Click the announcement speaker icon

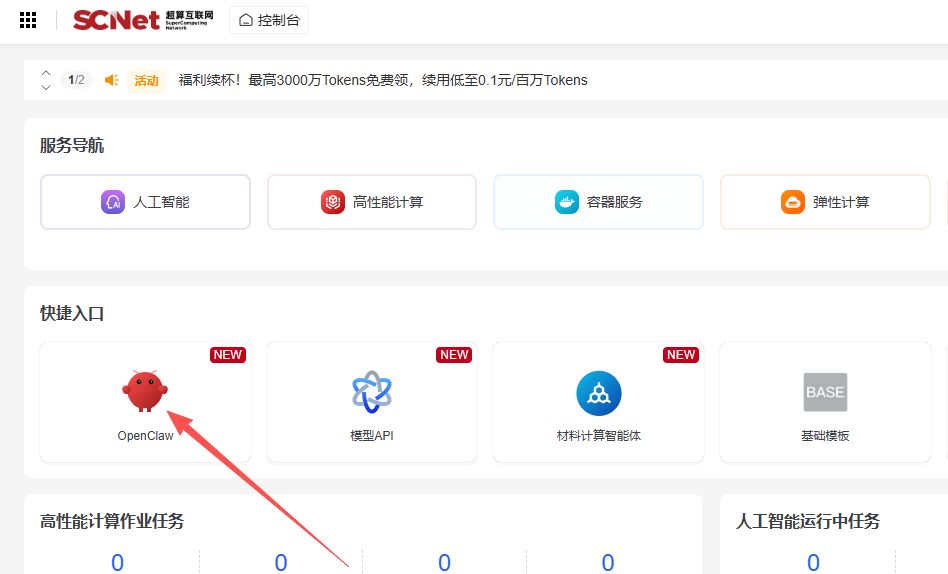pyautogui.click(x=111, y=80)
